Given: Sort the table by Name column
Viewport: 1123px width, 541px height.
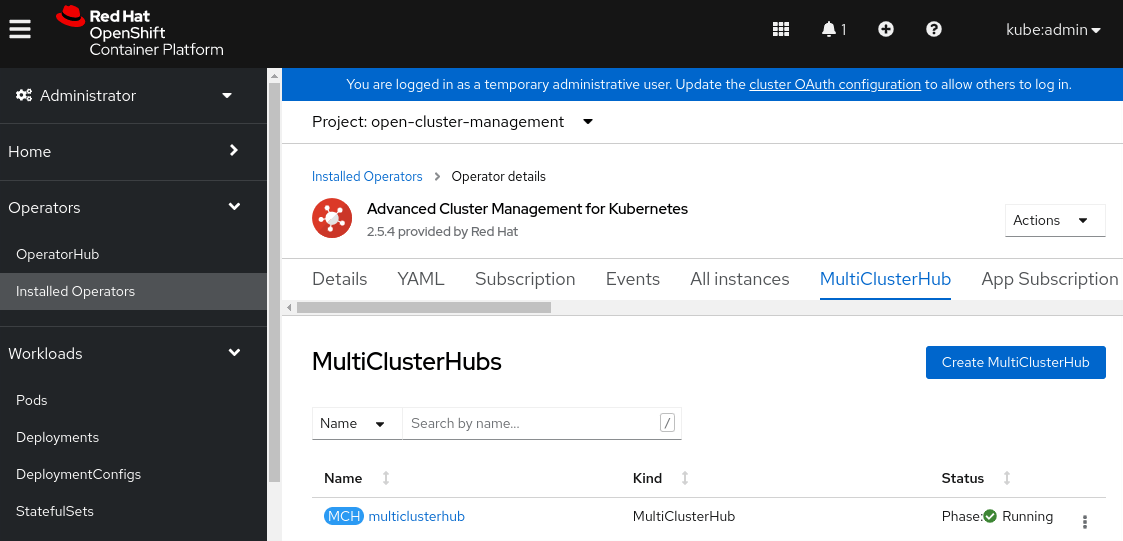Looking at the screenshot, I should point(344,478).
